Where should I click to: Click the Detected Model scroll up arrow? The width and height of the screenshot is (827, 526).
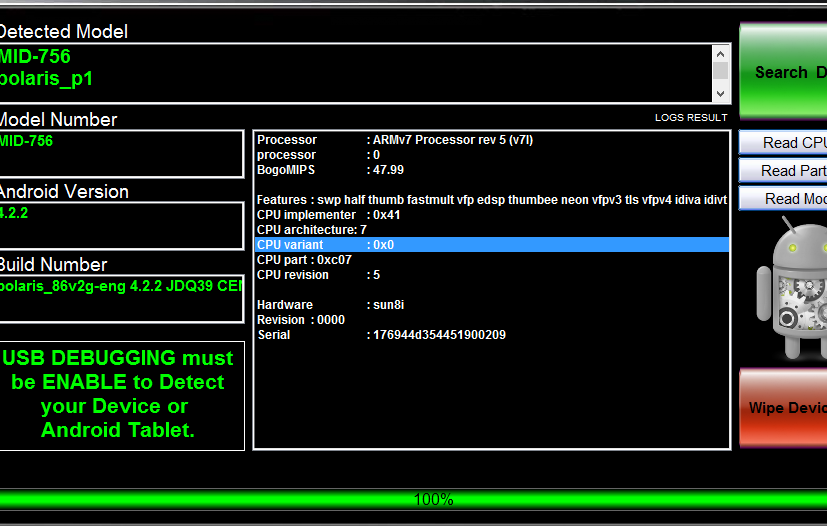tap(720, 54)
